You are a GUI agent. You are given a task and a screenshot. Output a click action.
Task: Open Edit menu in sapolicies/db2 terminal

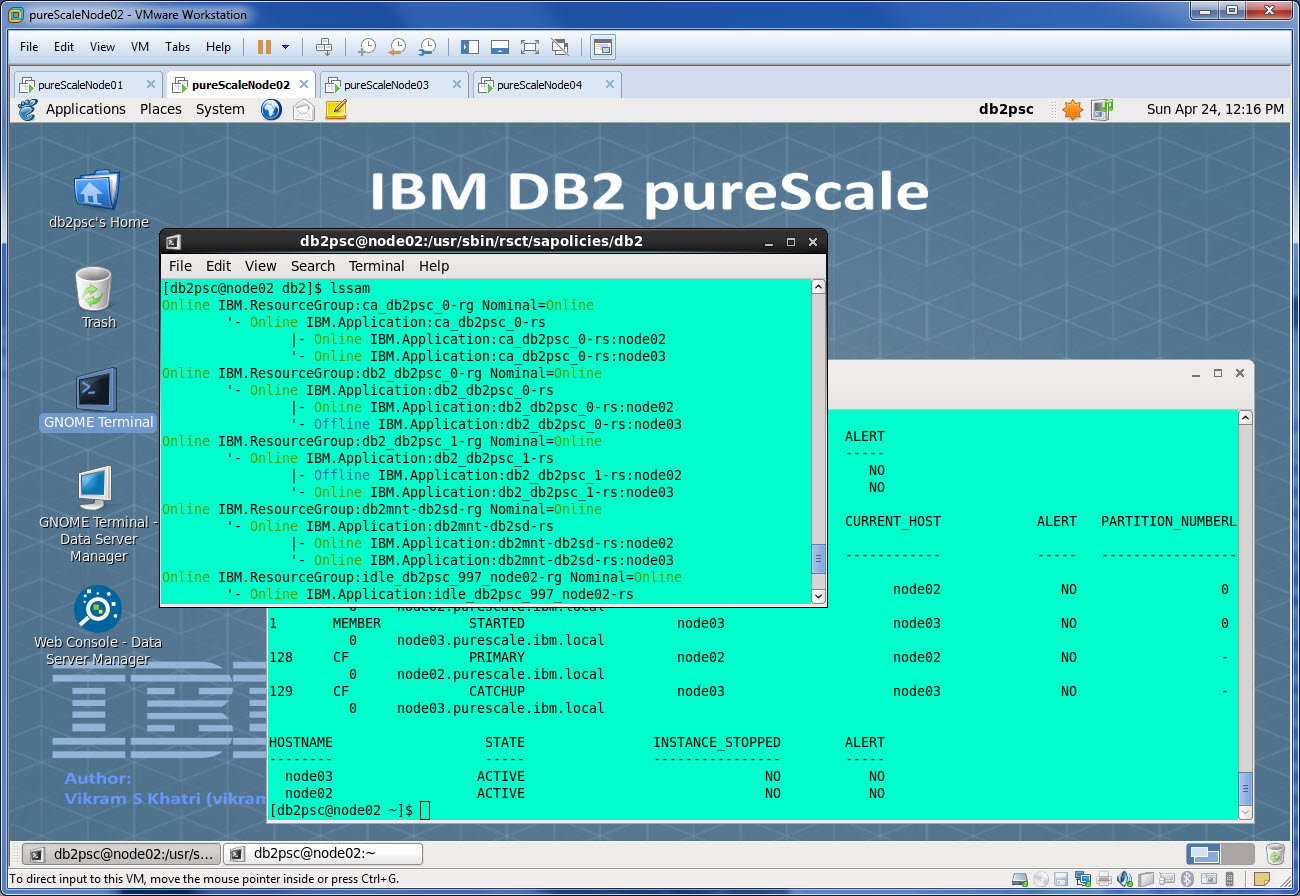(218, 266)
